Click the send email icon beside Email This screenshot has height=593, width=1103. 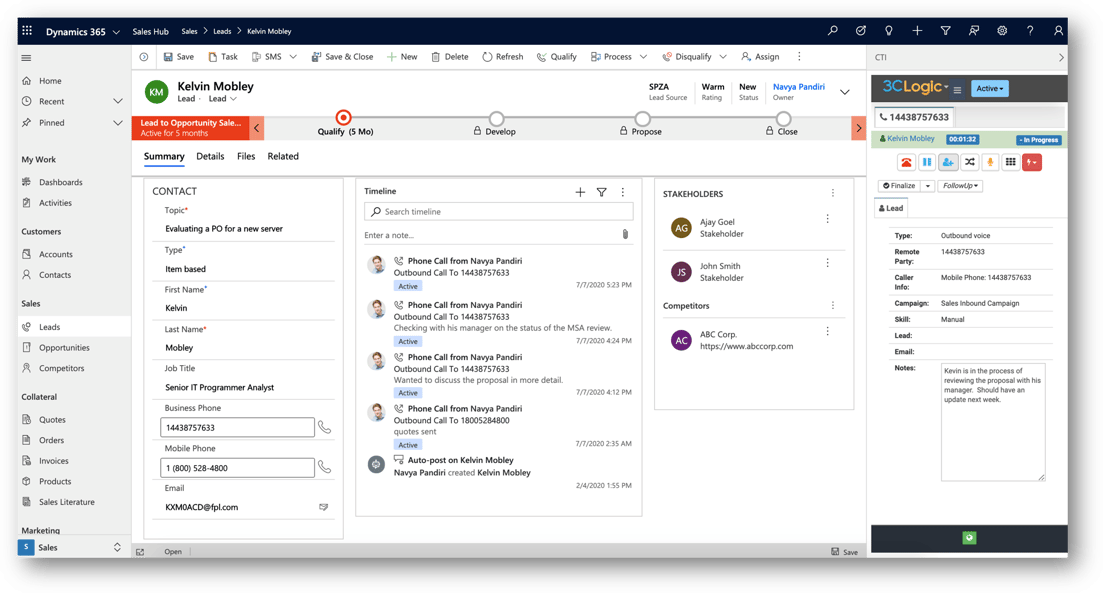coord(324,506)
